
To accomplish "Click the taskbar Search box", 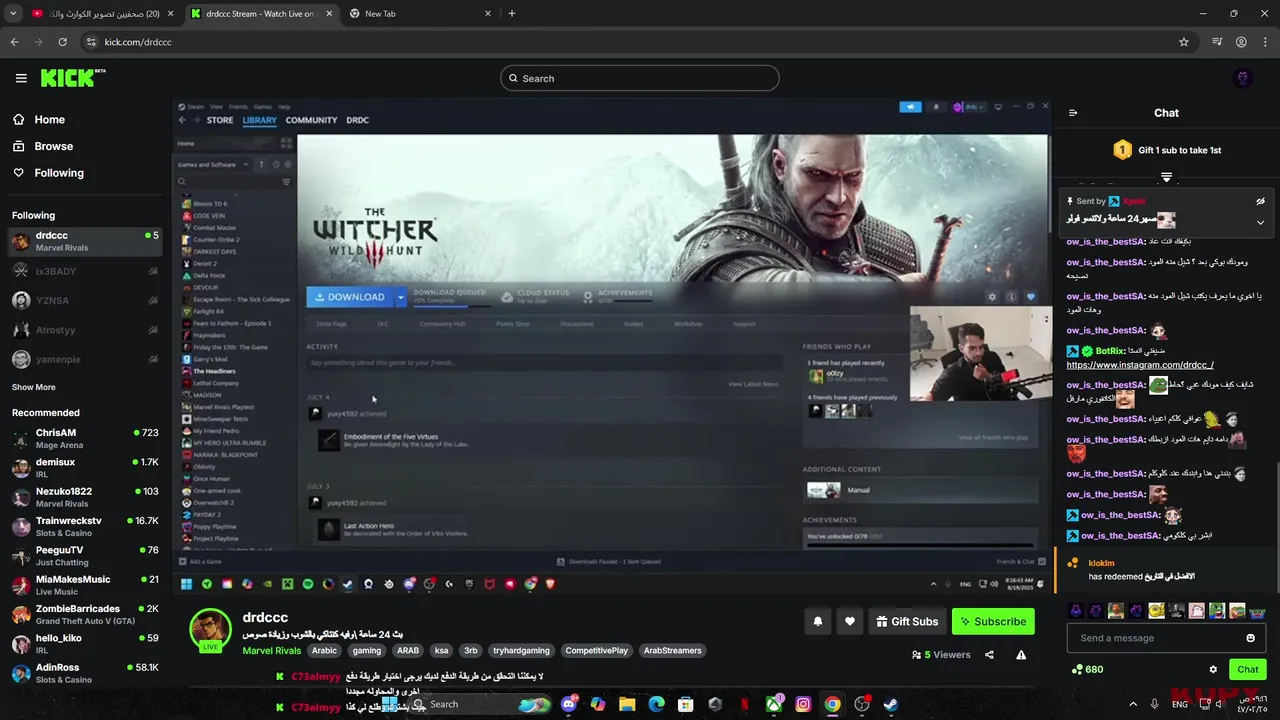I will pos(480,704).
